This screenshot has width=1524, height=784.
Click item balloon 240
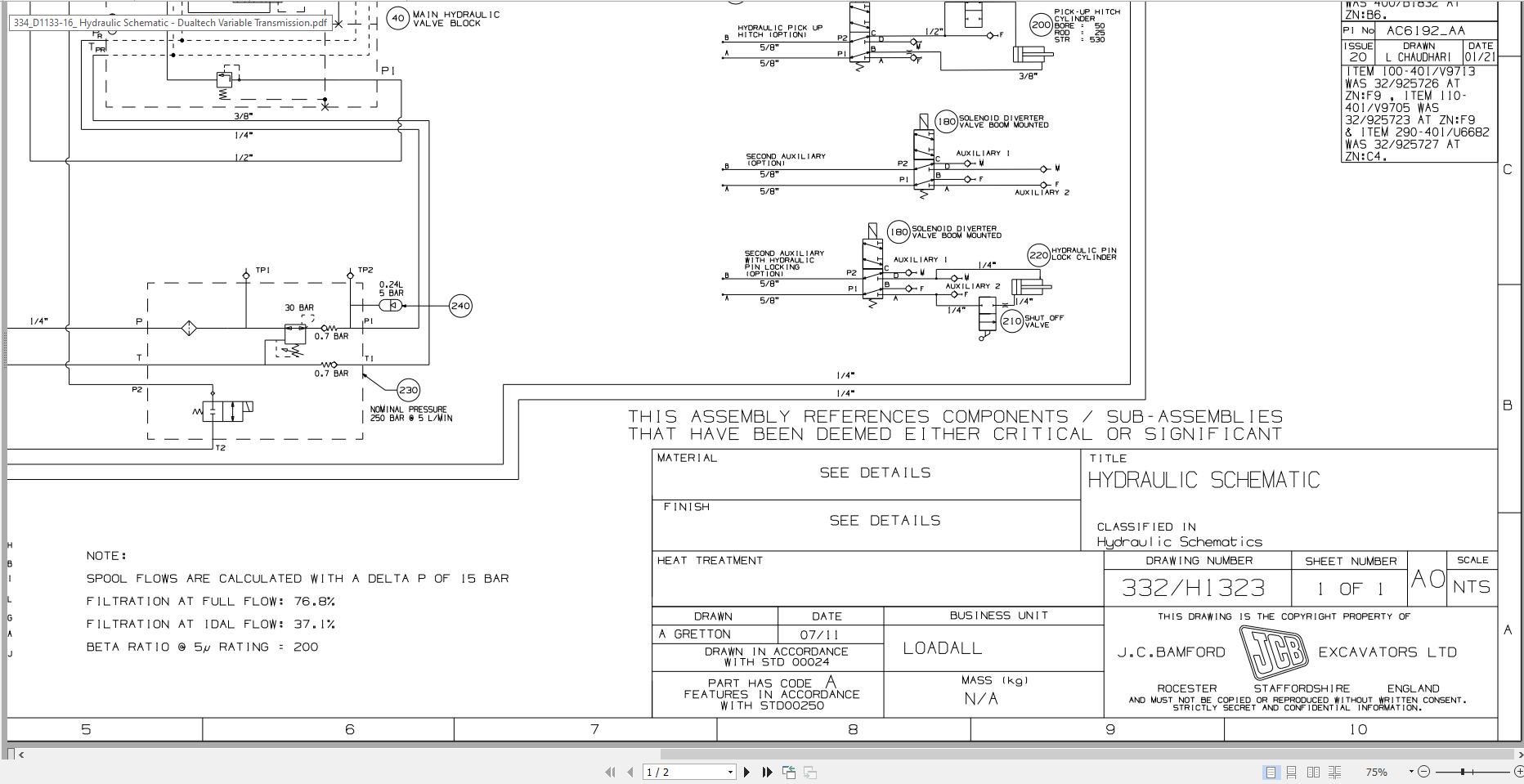pyautogui.click(x=460, y=306)
